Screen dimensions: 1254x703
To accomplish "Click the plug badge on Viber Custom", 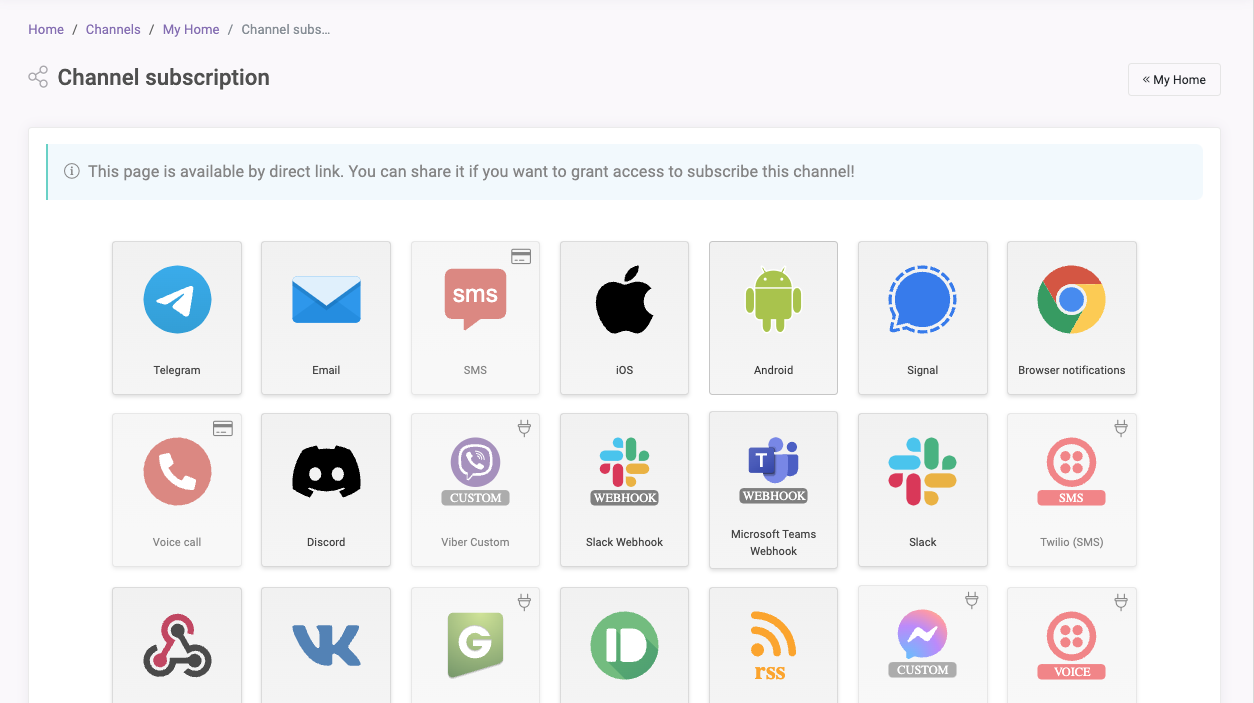I will coord(523,429).
